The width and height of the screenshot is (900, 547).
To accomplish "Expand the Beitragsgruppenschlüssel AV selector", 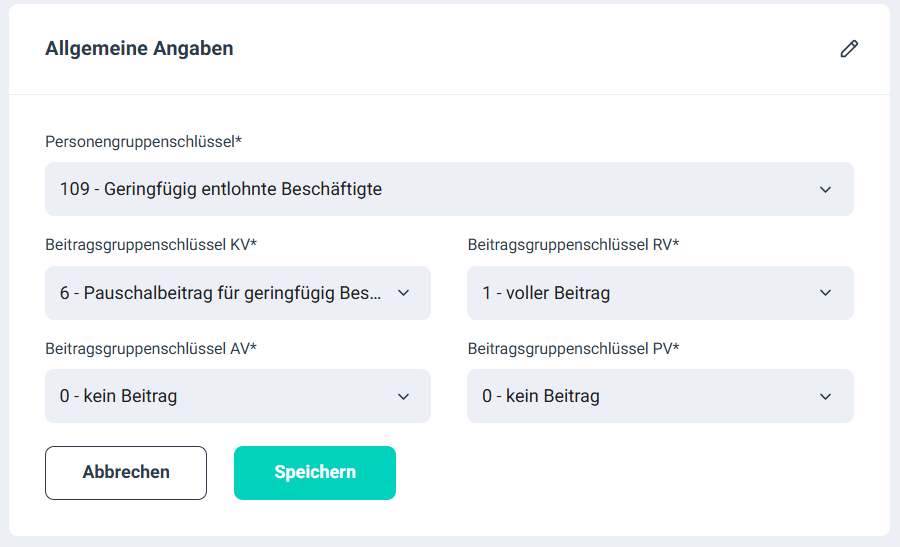I will coord(237,396).
